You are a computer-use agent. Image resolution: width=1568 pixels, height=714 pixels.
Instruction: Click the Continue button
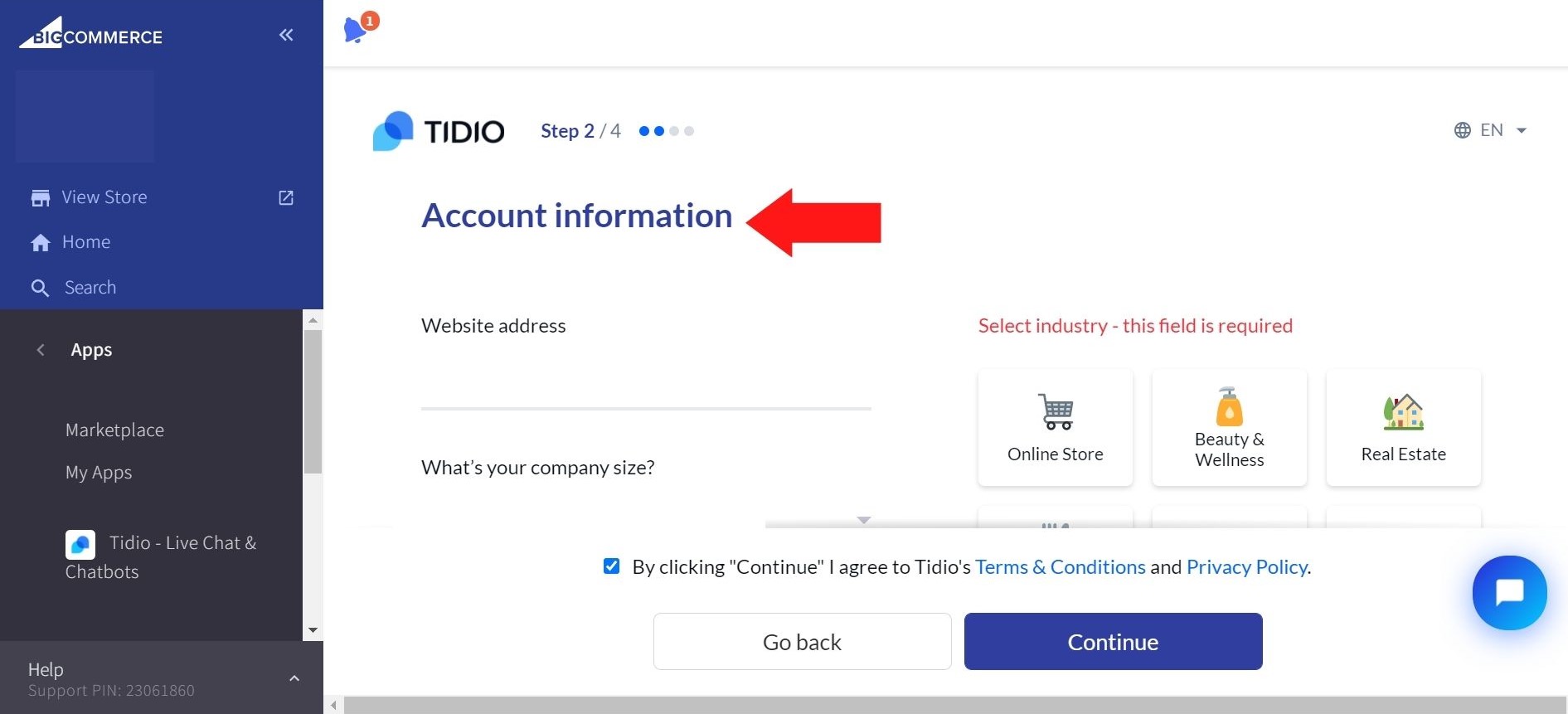(1113, 641)
